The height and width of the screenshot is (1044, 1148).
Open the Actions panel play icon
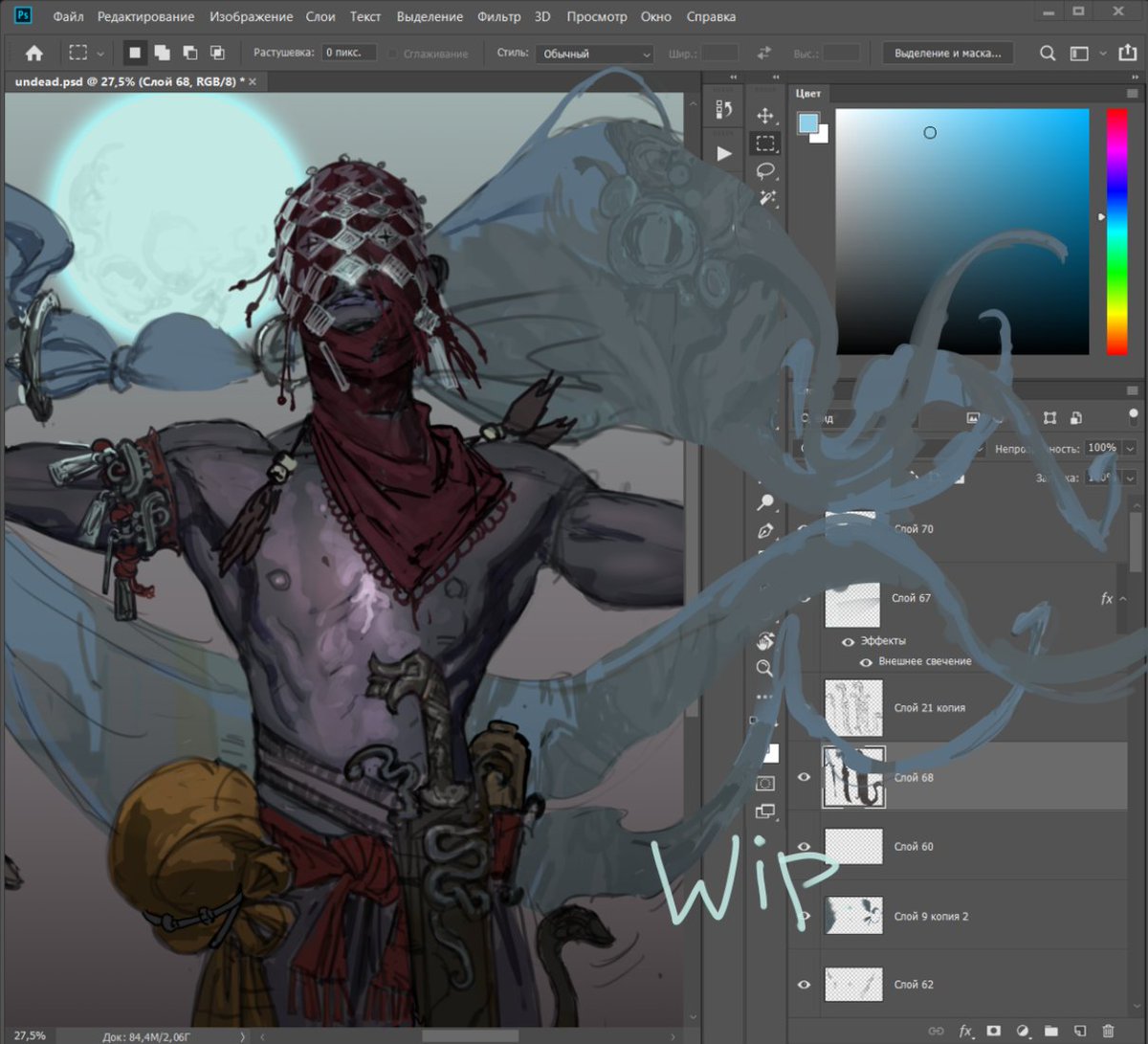coord(724,153)
